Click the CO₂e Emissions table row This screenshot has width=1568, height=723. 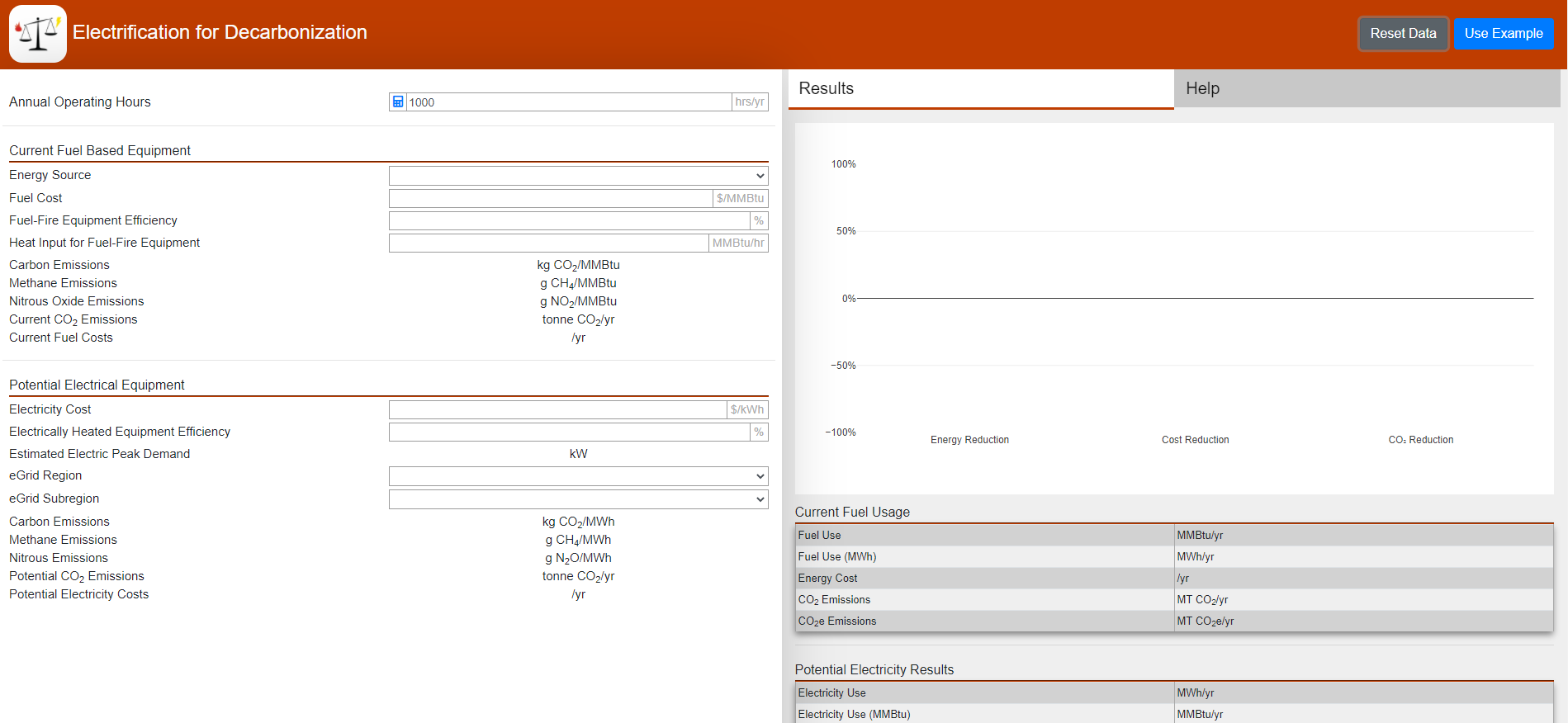pyautogui.click(x=1174, y=621)
